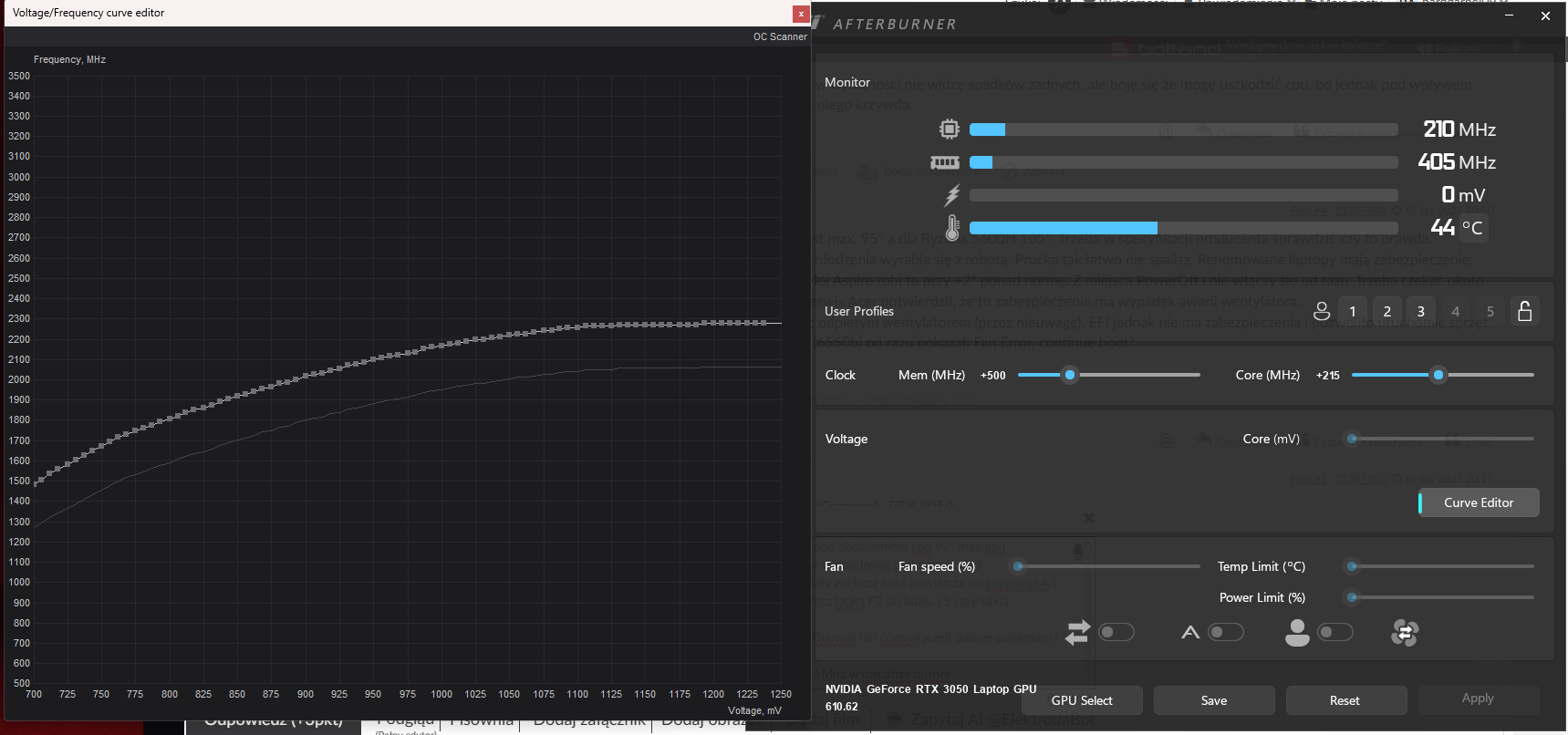Select user profile 2
The image size is (1568, 735).
tap(1387, 311)
